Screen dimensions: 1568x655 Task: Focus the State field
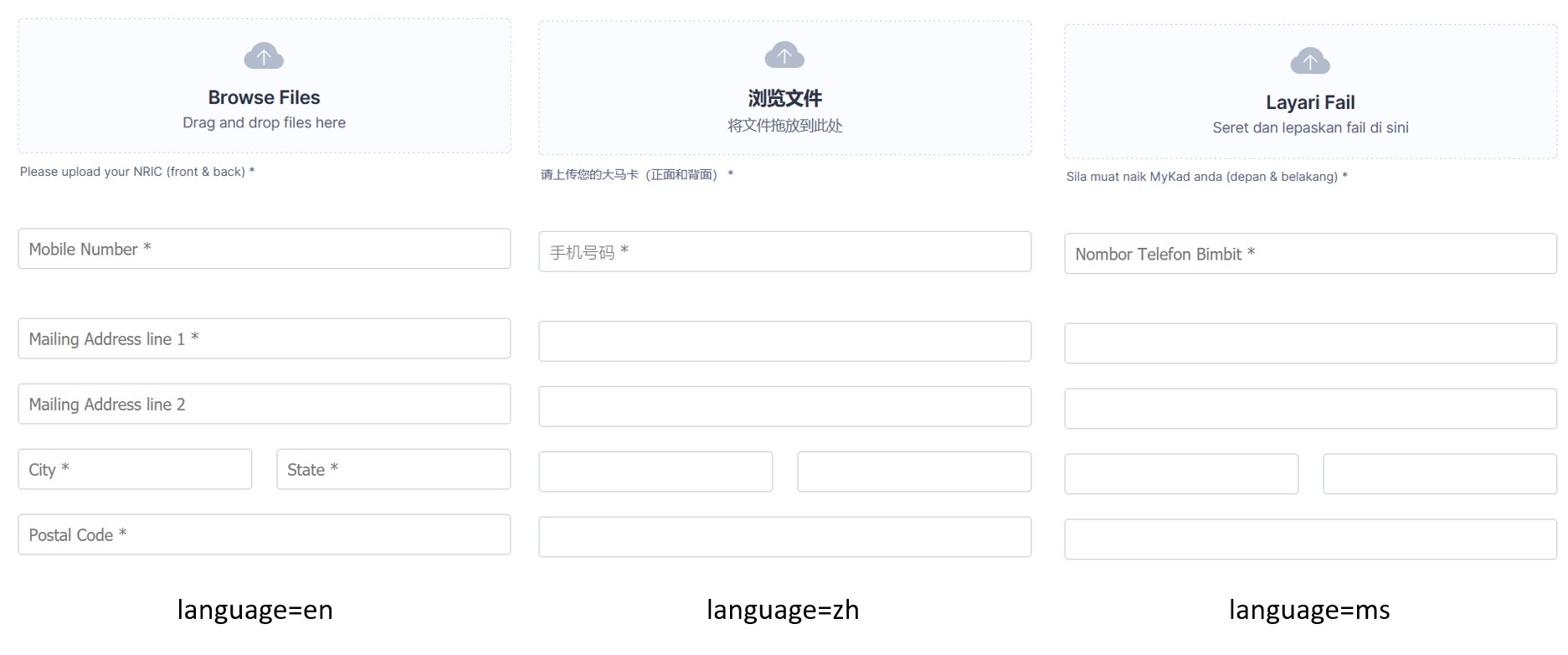(393, 469)
